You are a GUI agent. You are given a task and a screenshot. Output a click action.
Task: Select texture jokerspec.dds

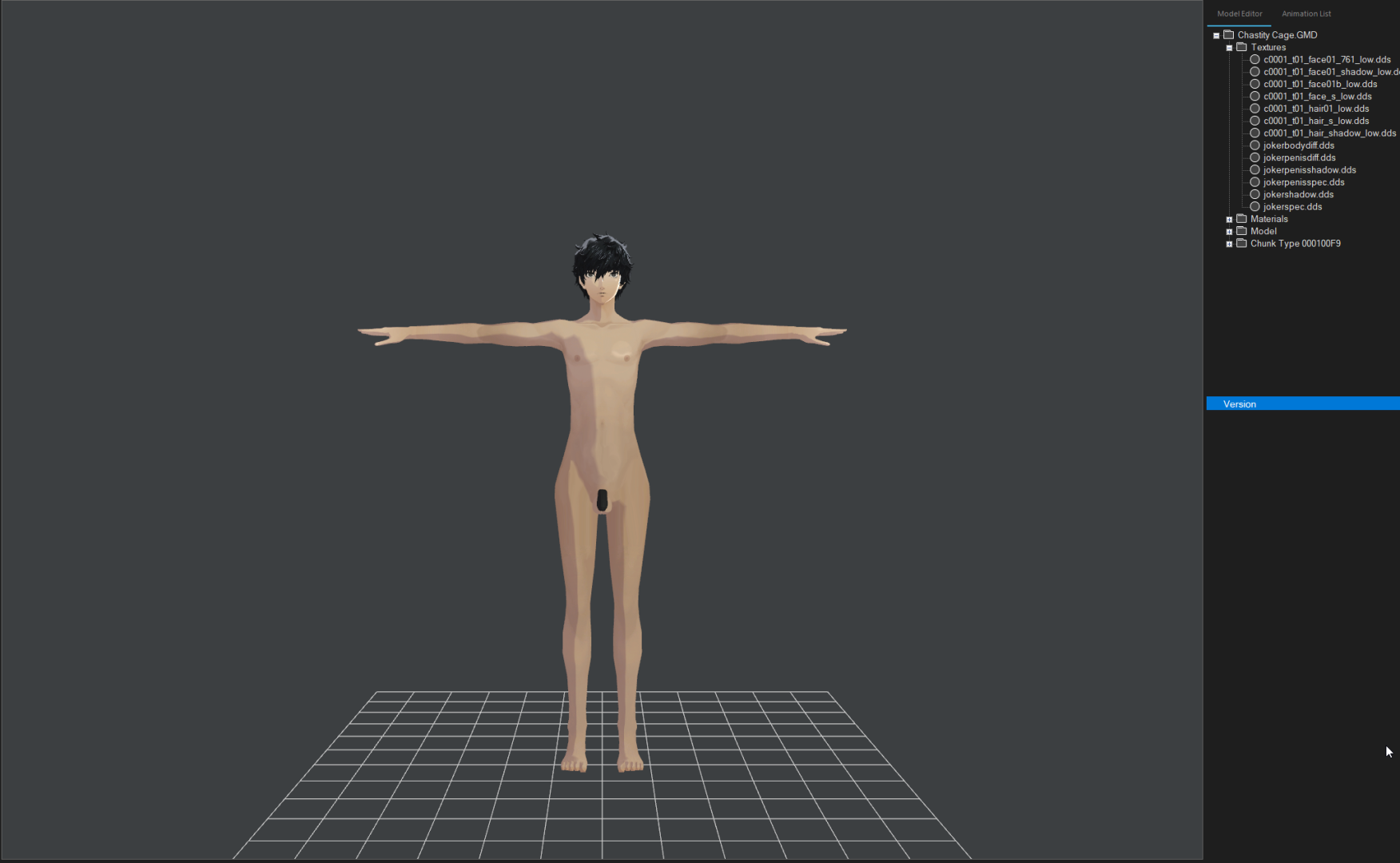pos(1292,207)
